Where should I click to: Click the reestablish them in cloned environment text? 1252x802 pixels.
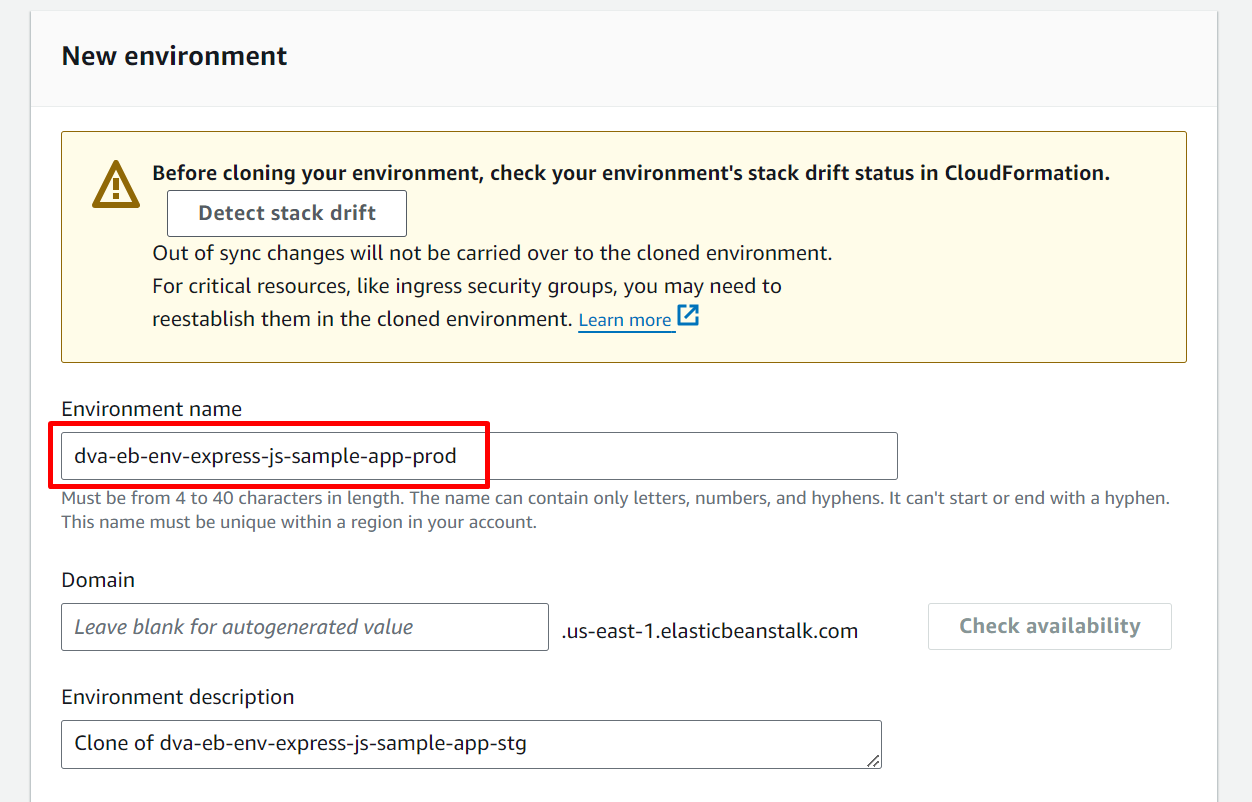[362, 319]
